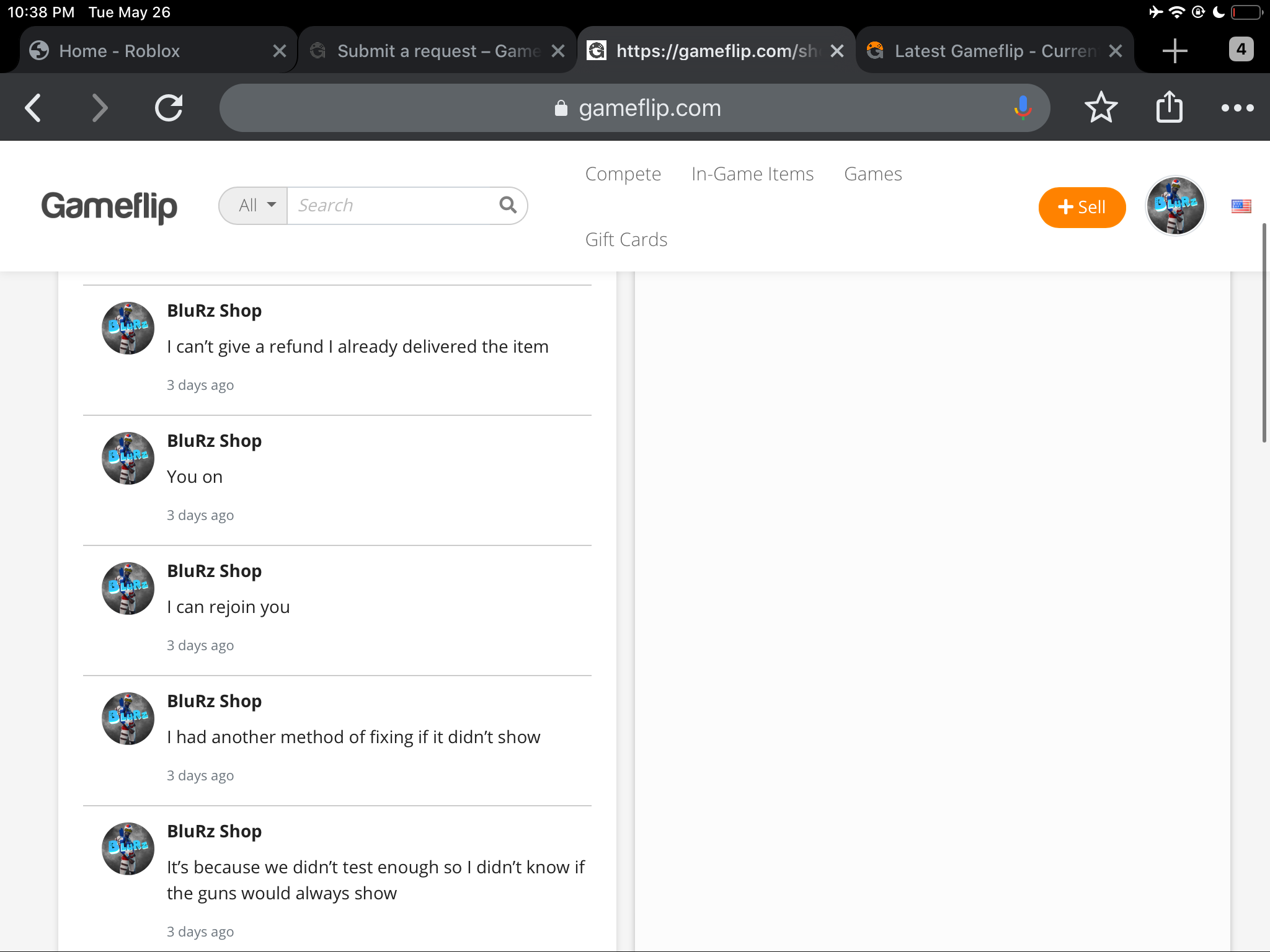
Task: Bookmark page using the star icon
Action: tap(1101, 108)
